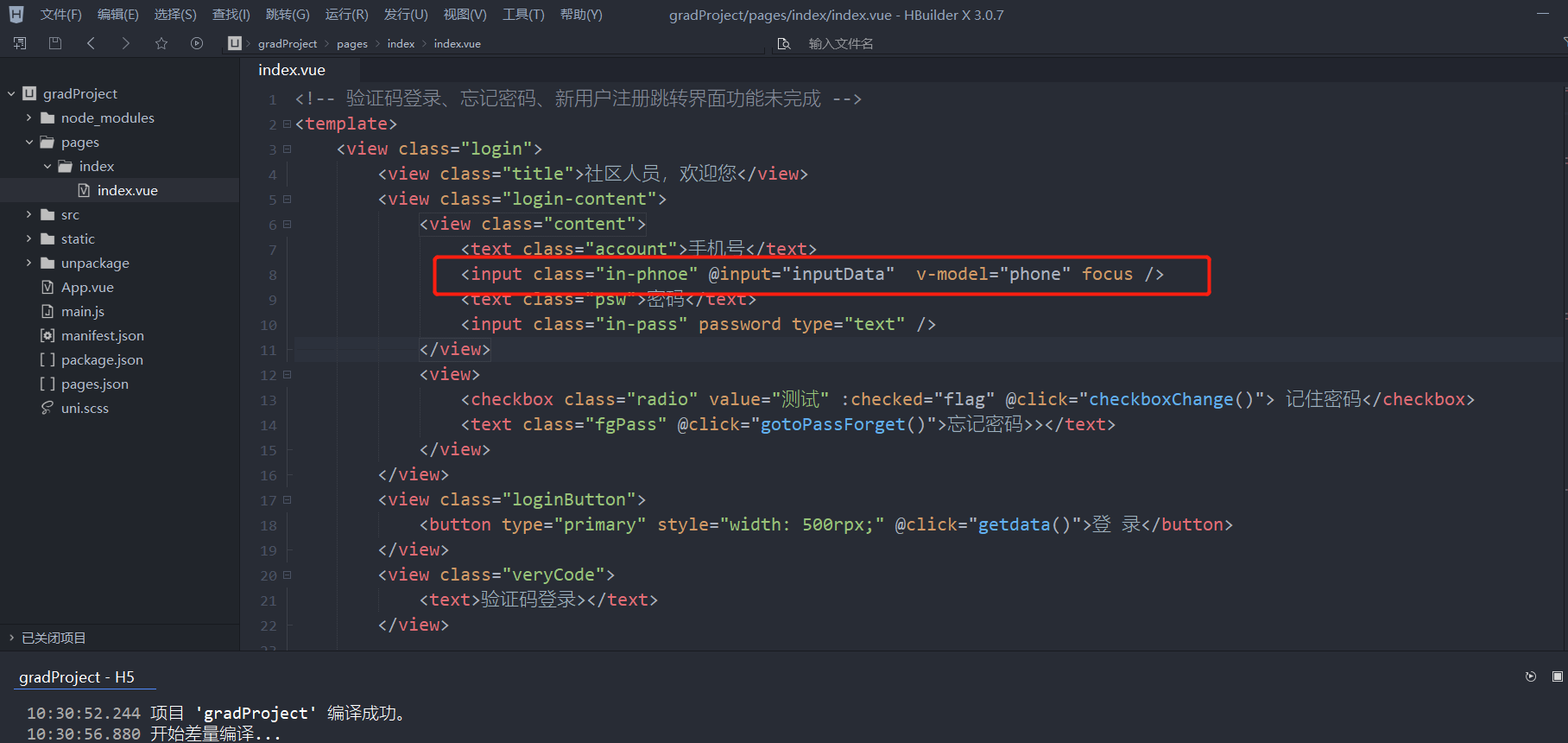1568x743 pixels.
Task: Minimize the HBuilder X window
Action: pos(1543,15)
